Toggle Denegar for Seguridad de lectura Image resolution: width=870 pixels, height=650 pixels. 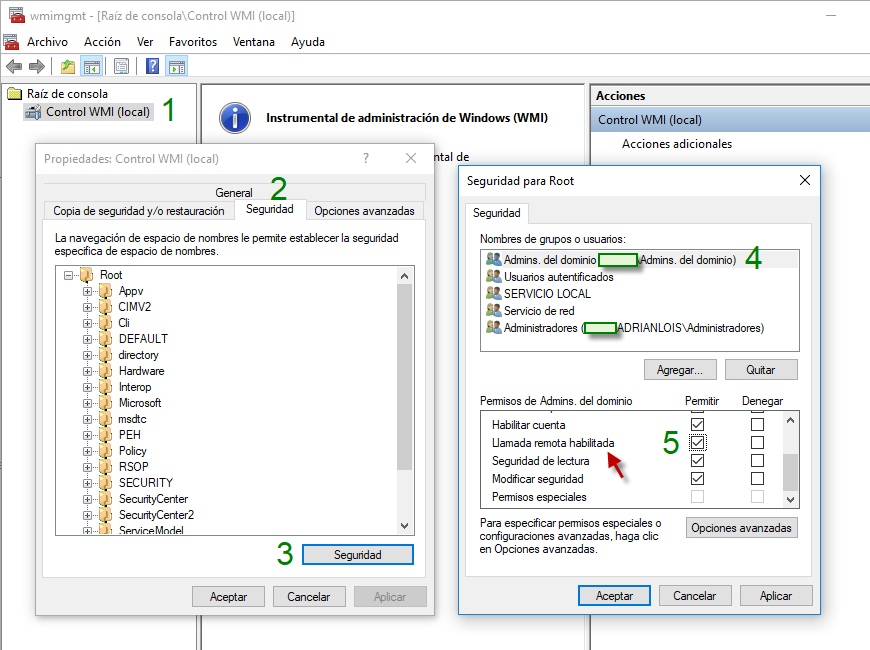click(x=757, y=461)
